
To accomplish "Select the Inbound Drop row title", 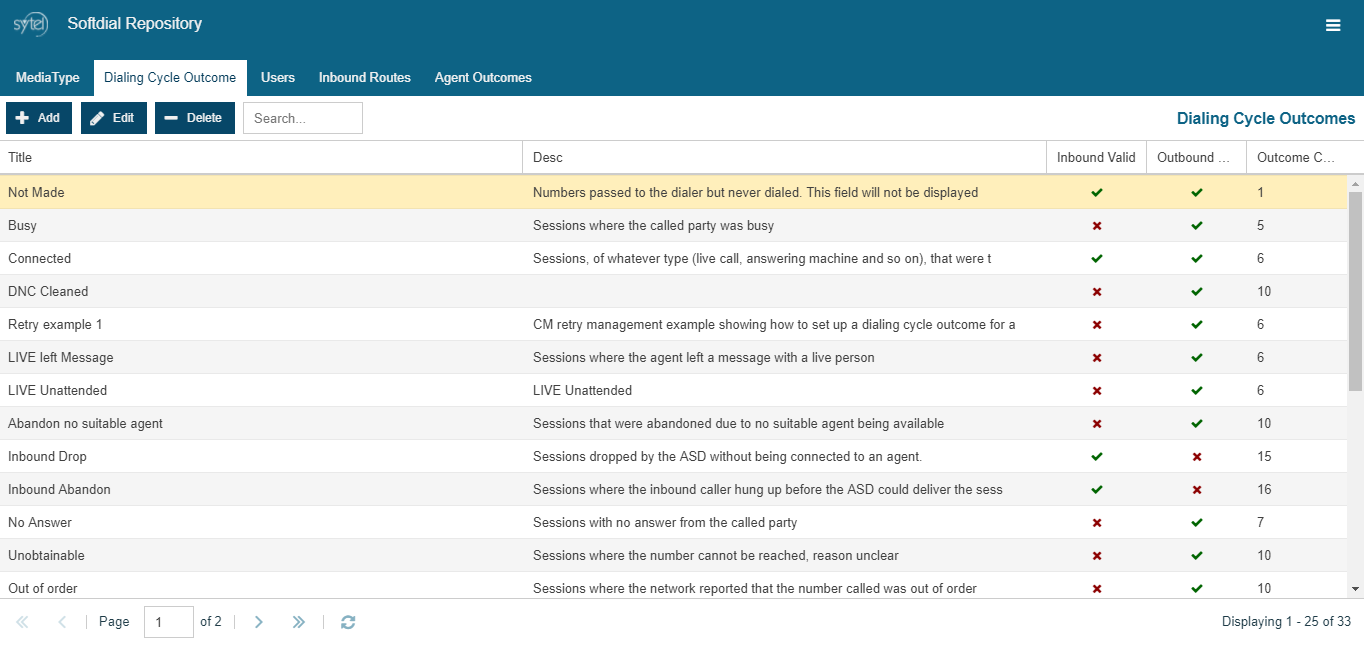I will click(x=48, y=457).
